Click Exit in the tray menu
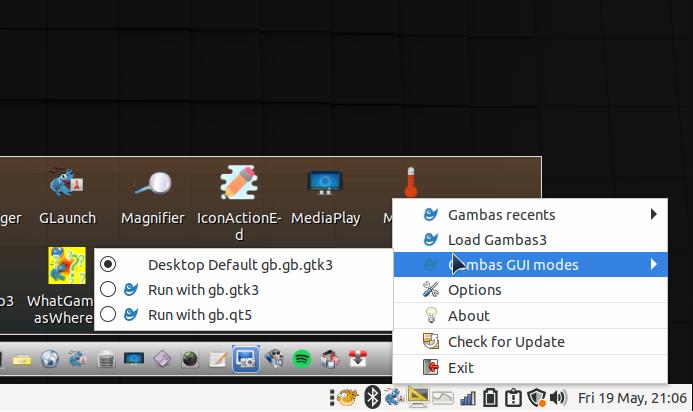693x412 pixels. (460, 368)
